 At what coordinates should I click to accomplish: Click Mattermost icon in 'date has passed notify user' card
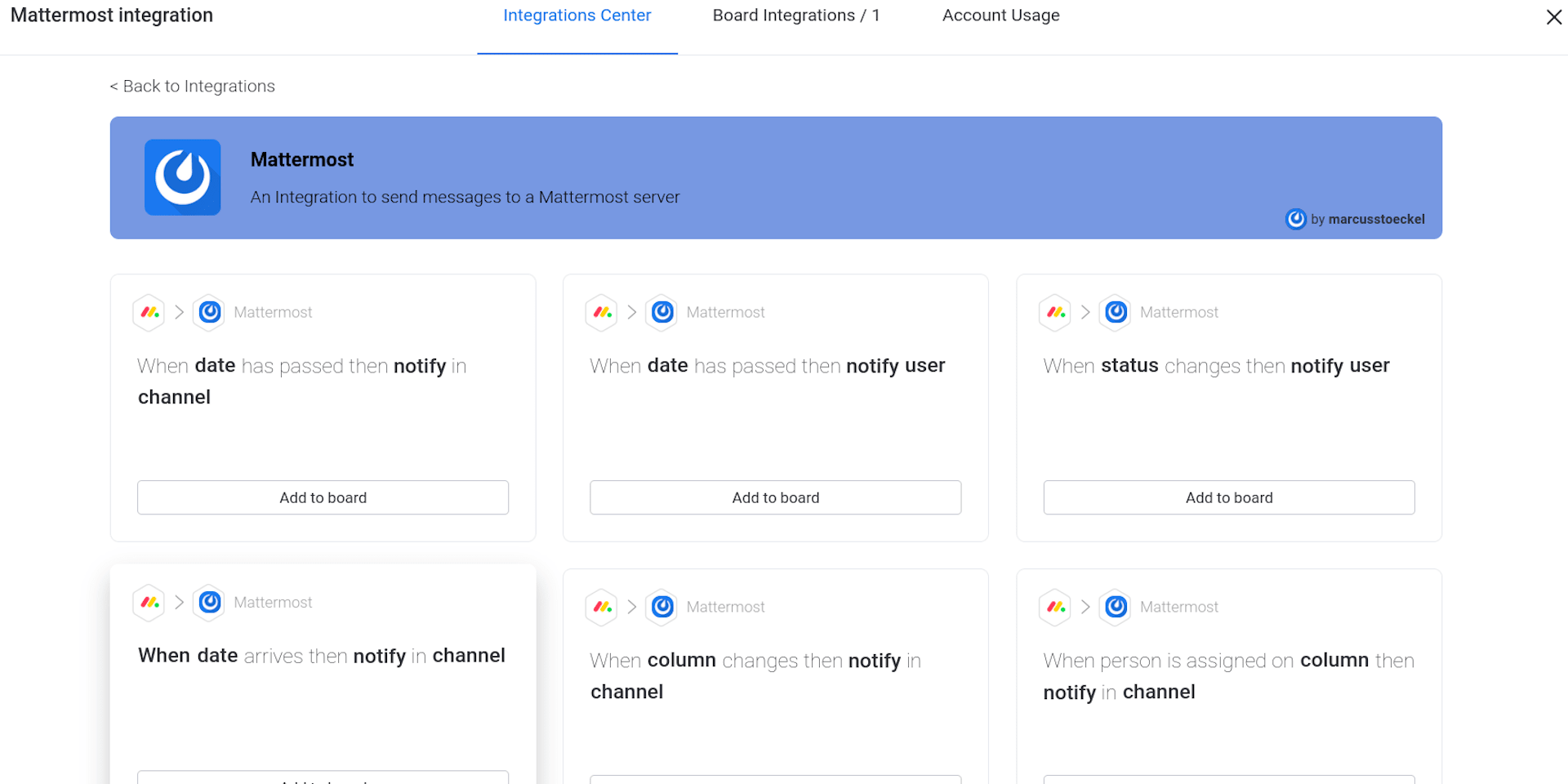coord(662,312)
